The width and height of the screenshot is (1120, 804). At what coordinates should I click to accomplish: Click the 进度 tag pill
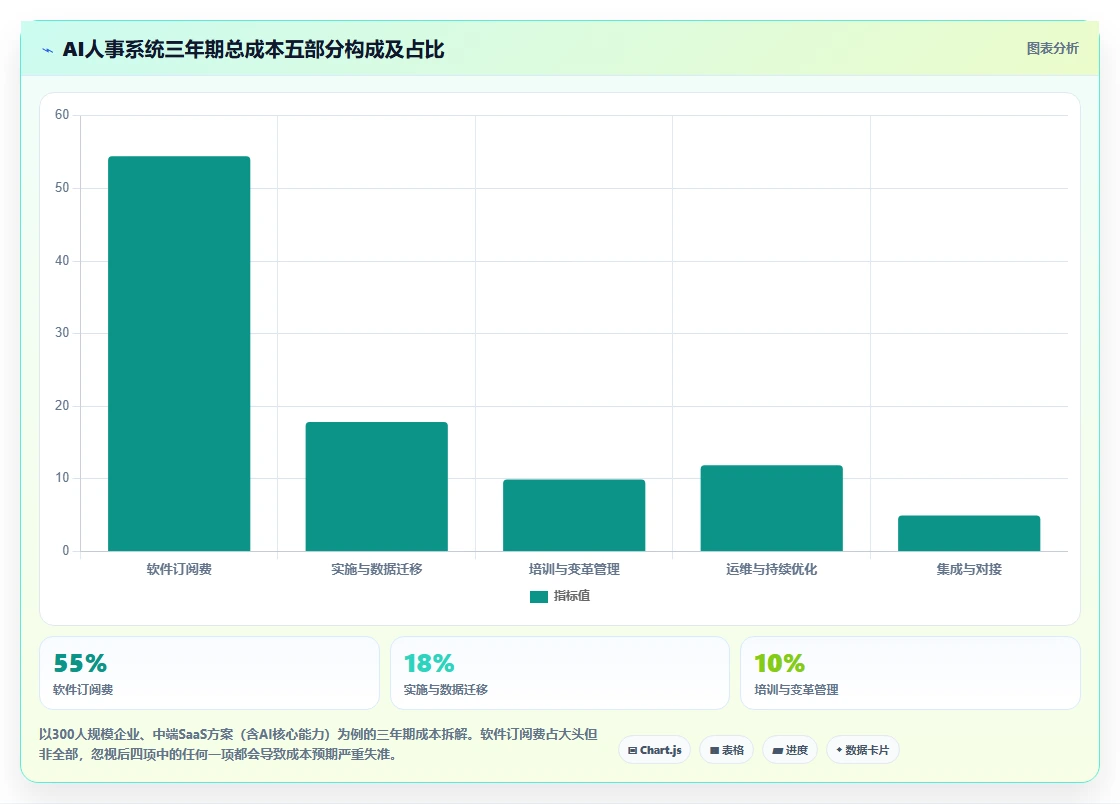pos(790,750)
